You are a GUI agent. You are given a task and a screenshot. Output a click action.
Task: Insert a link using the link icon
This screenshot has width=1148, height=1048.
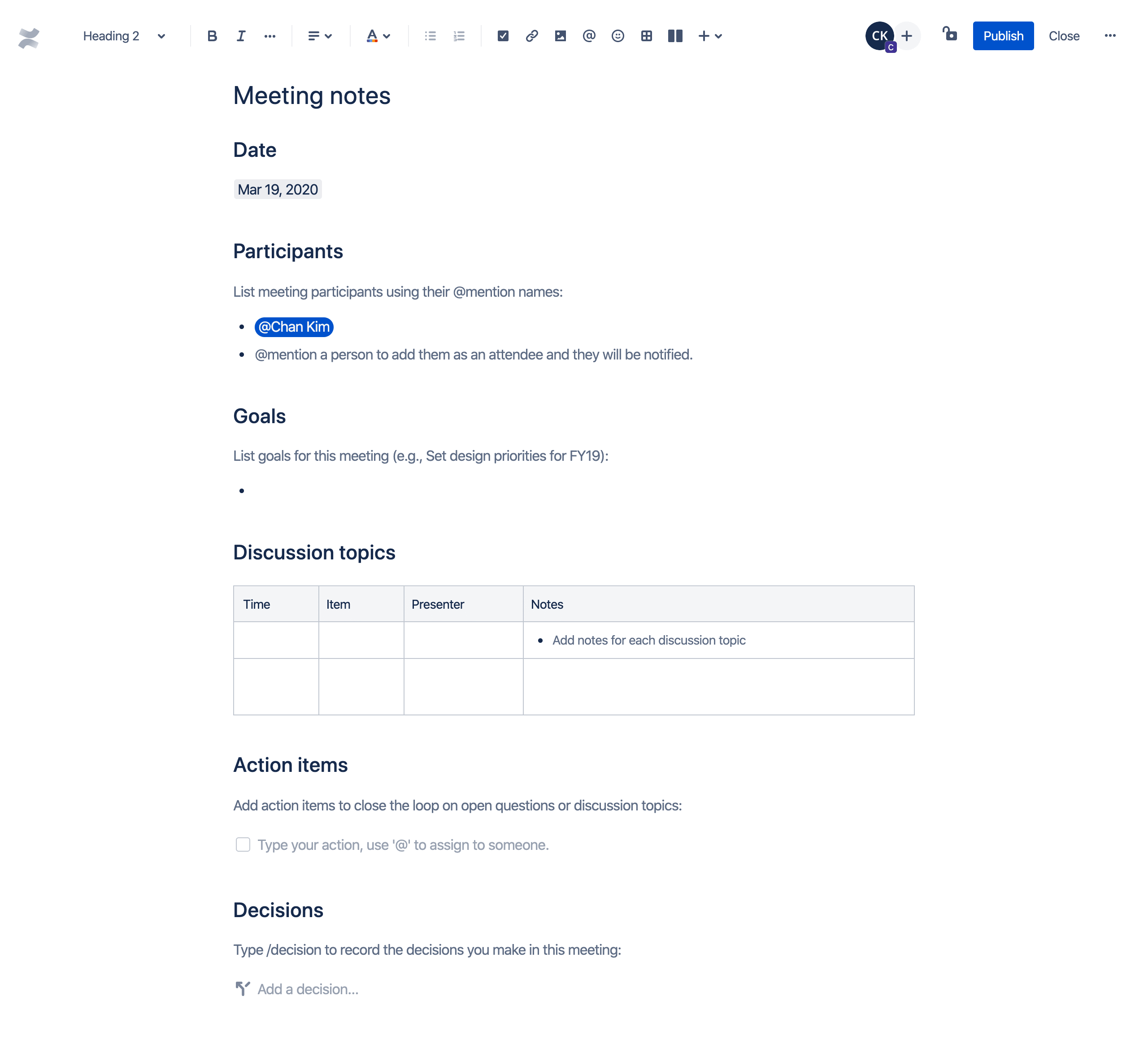pyautogui.click(x=531, y=36)
